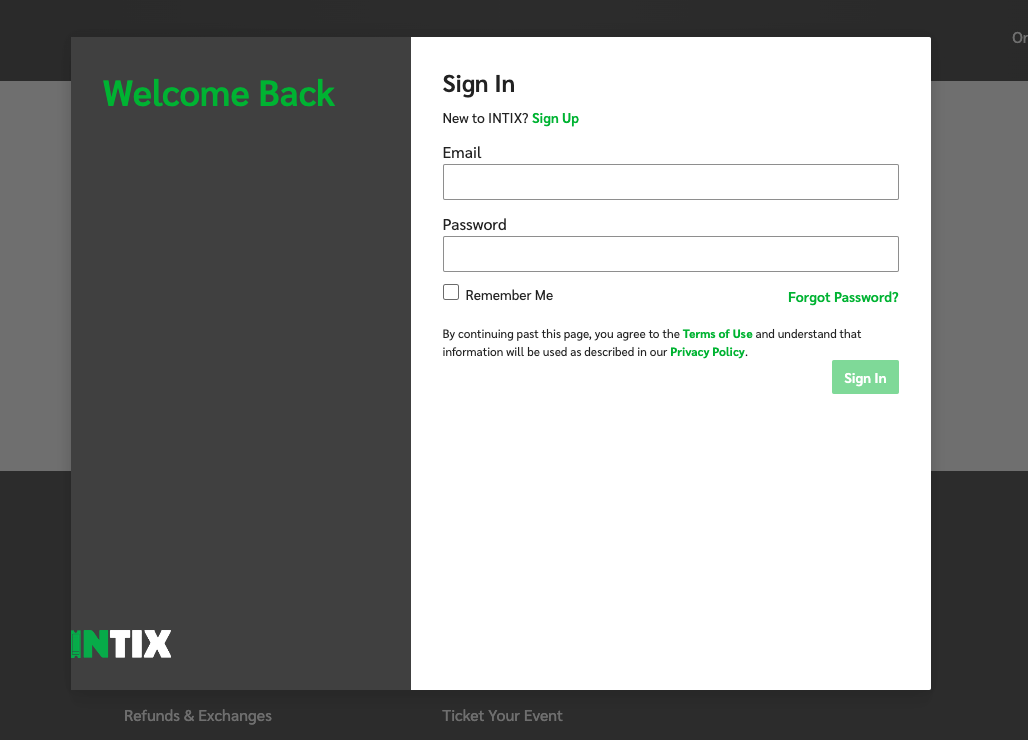
Task: Open the Terms of Use link
Action: tap(717, 334)
